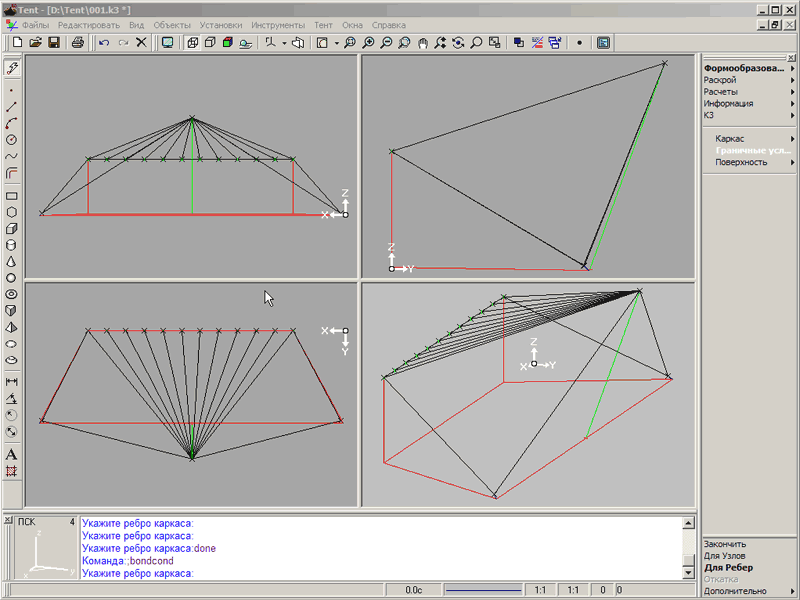
Task: Print the drawing using the printer icon
Action: pyautogui.click(x=78, y=43)
